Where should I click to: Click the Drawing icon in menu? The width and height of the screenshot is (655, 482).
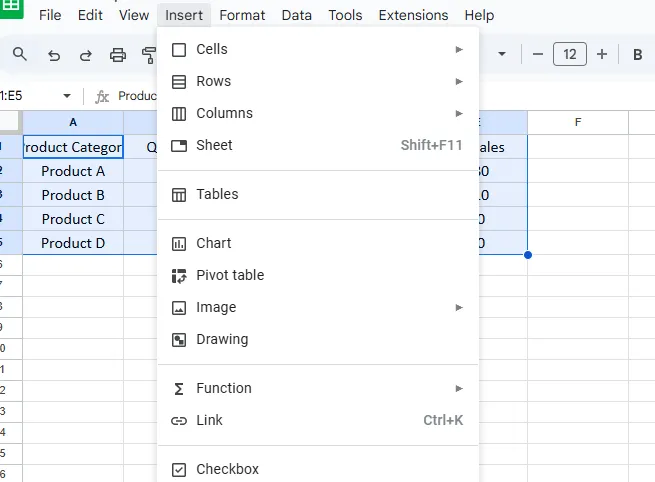pos(179,339)
